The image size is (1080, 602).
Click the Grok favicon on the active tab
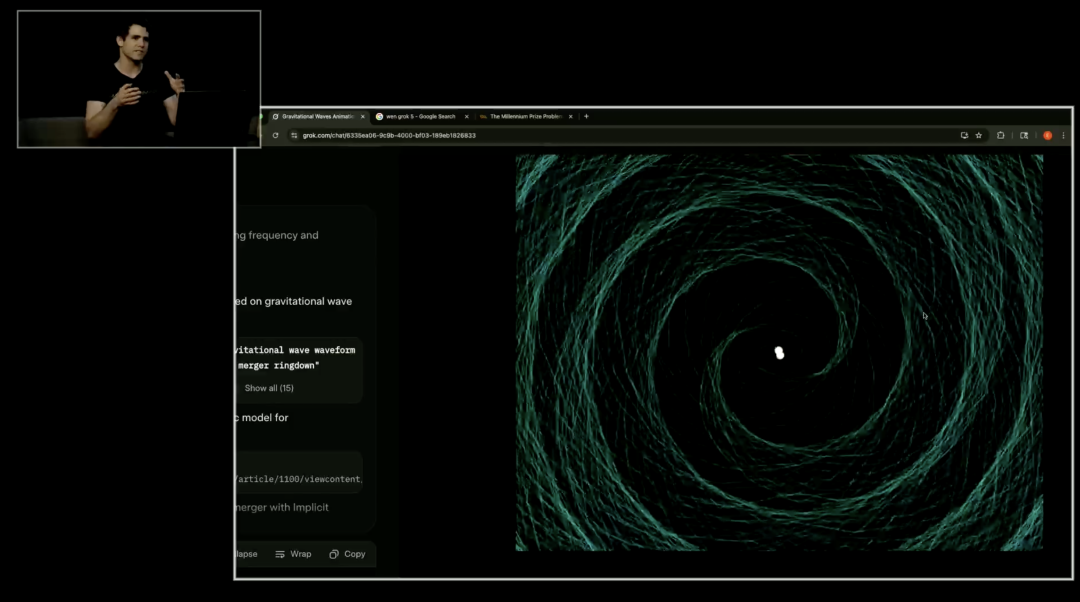(276, 116)
